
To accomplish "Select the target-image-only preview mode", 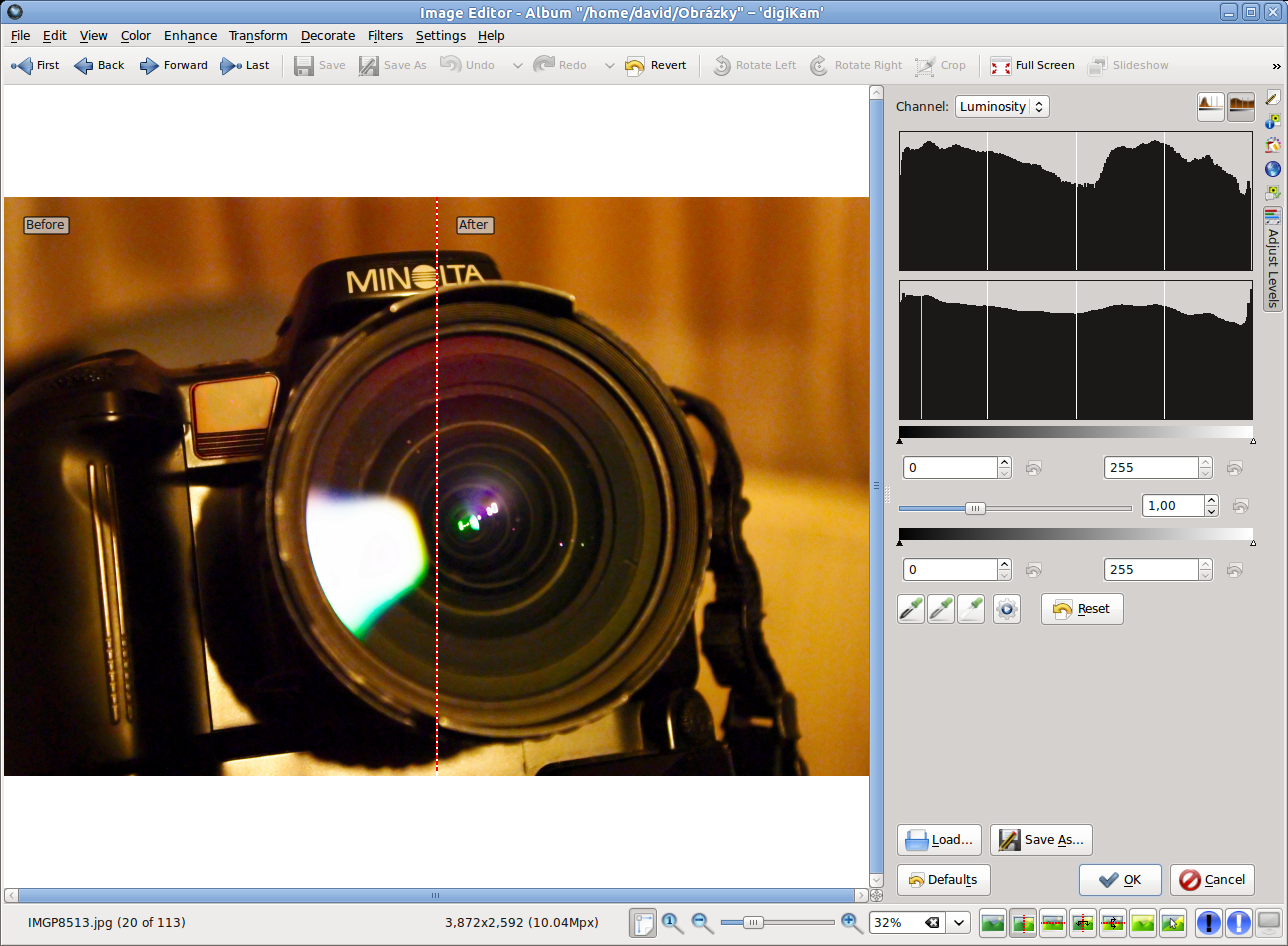I will pyautogui.click(x=1142, y=922).
